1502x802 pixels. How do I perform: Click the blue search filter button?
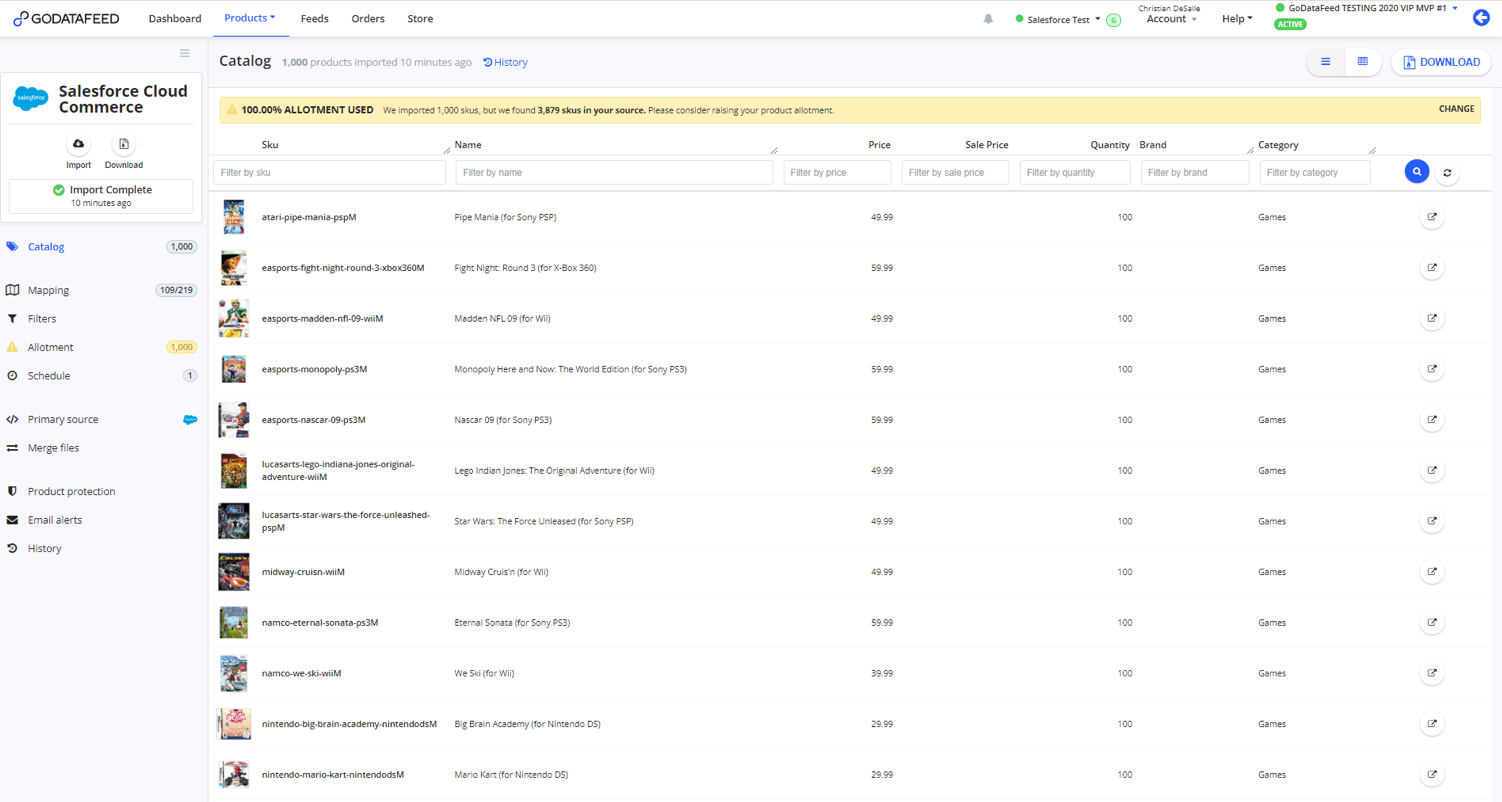(1417, 172)
